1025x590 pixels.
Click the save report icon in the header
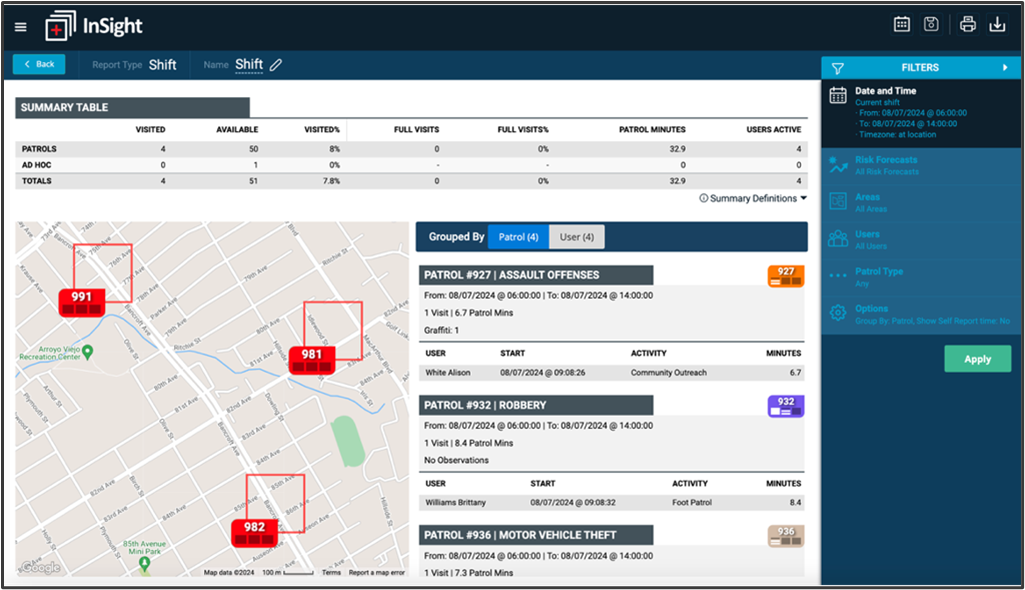tap(931, 24)
